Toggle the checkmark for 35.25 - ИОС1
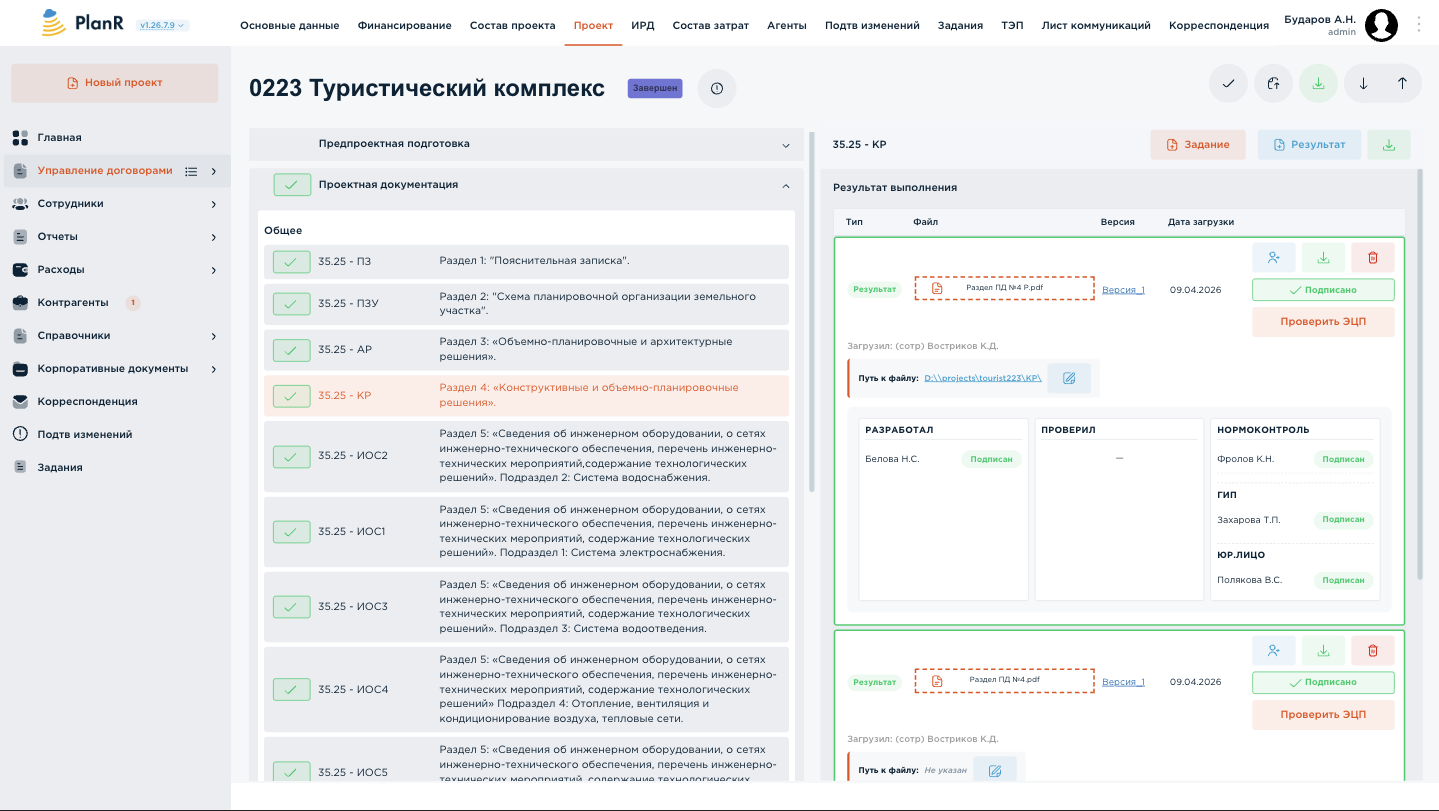Viewport: 1439px width, 811px height. click(x=292, y=532)
